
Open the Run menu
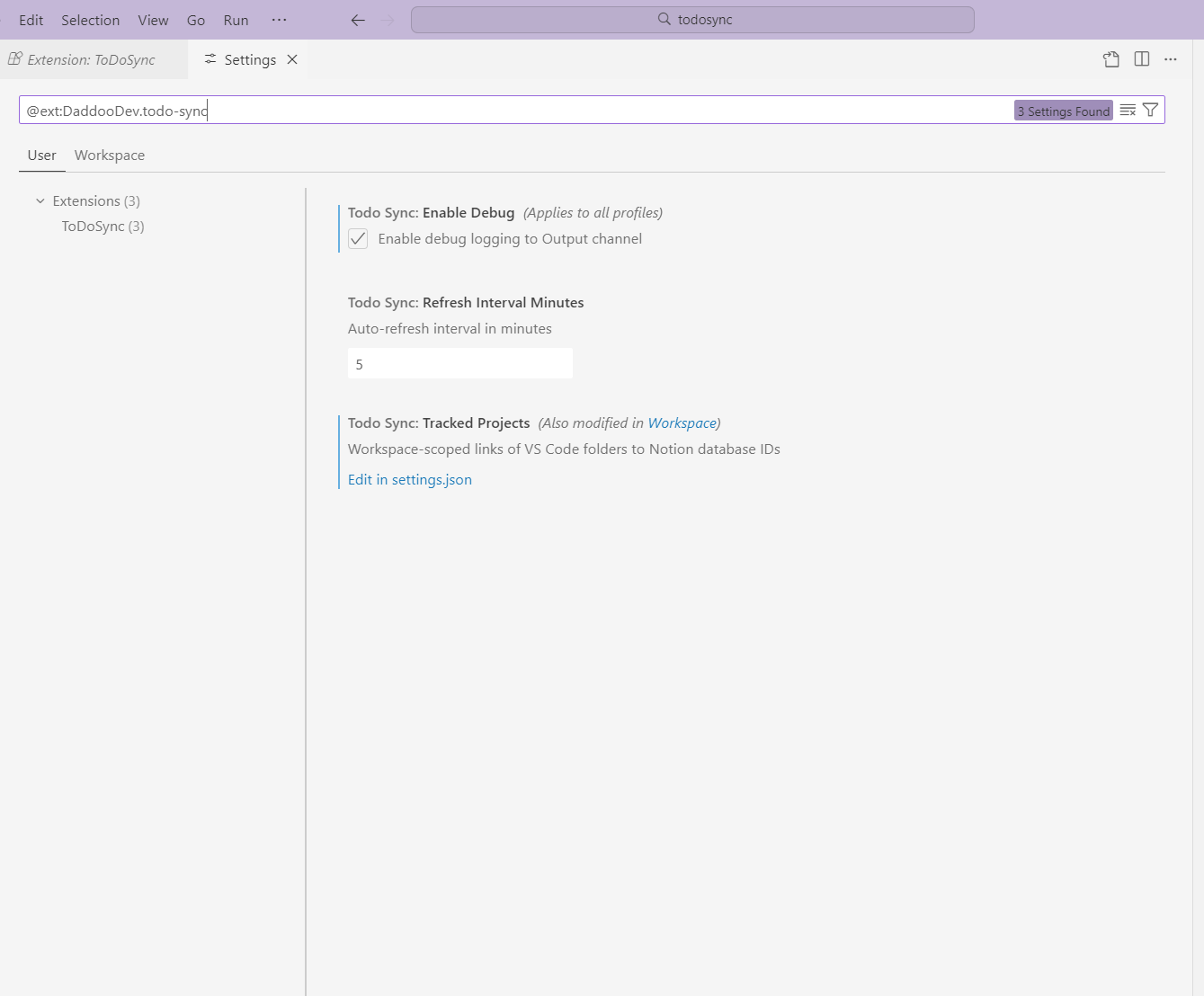[x=236, y=20]
